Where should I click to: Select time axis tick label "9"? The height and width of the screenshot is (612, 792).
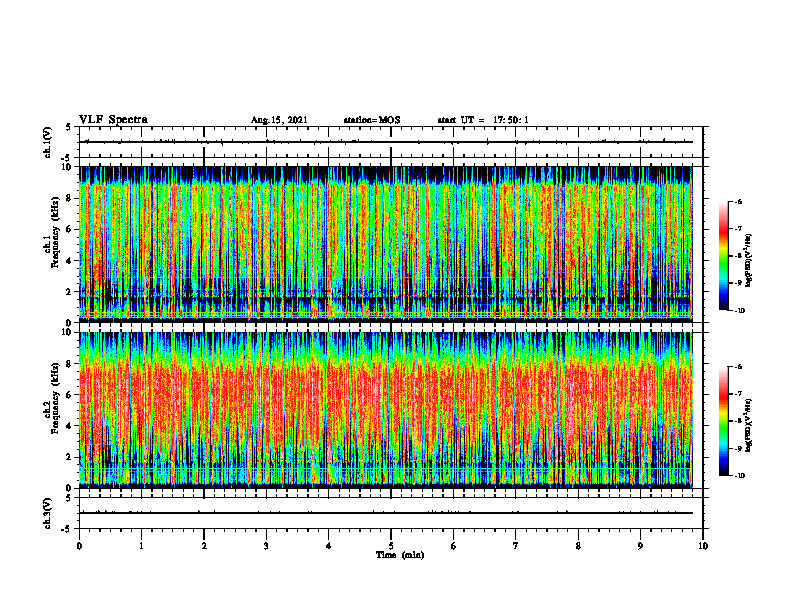click(x=640, y=546)
